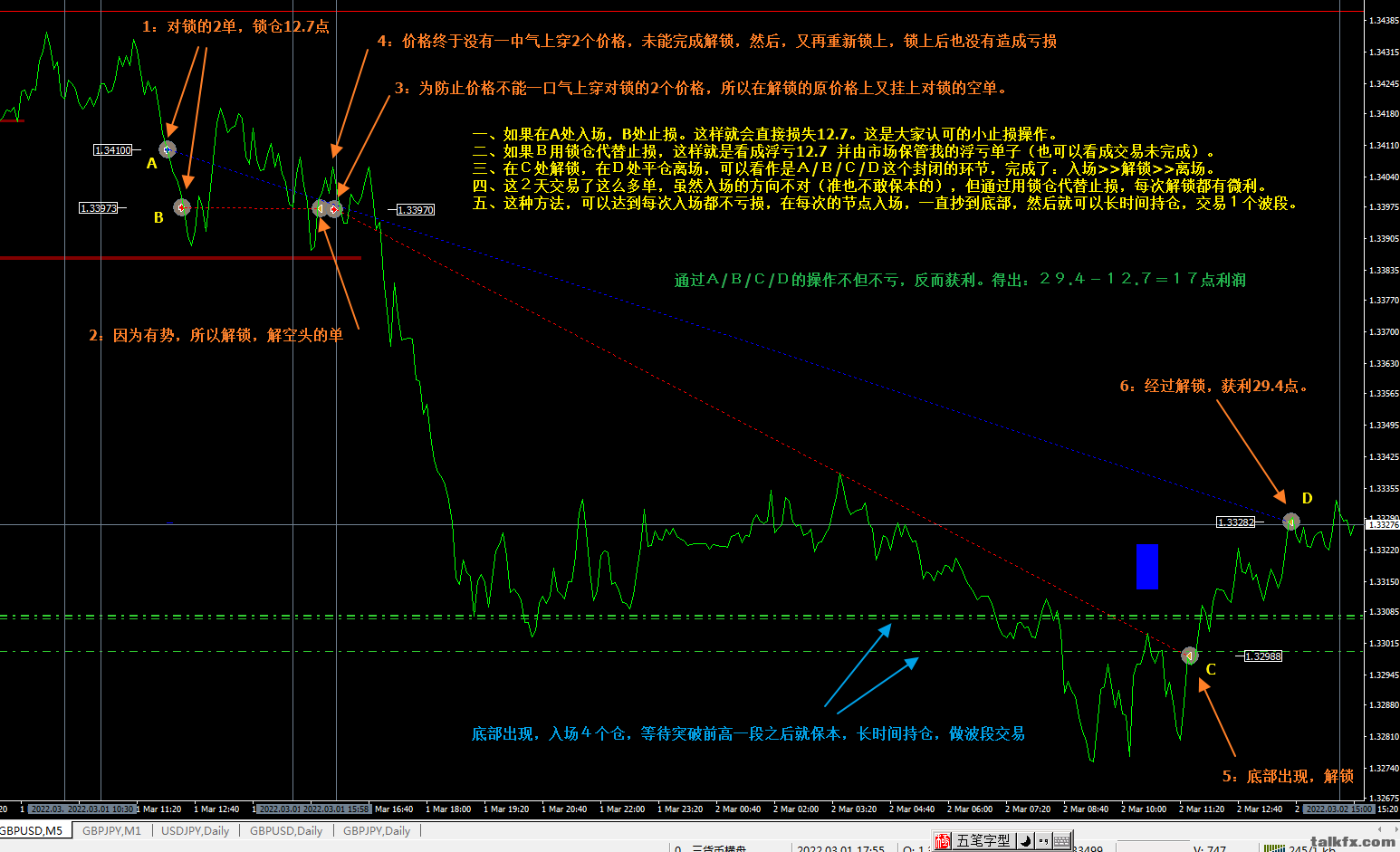The image size is (1400, 852).
Task: Select the trade marker at point A
Action: pos(168,149)
